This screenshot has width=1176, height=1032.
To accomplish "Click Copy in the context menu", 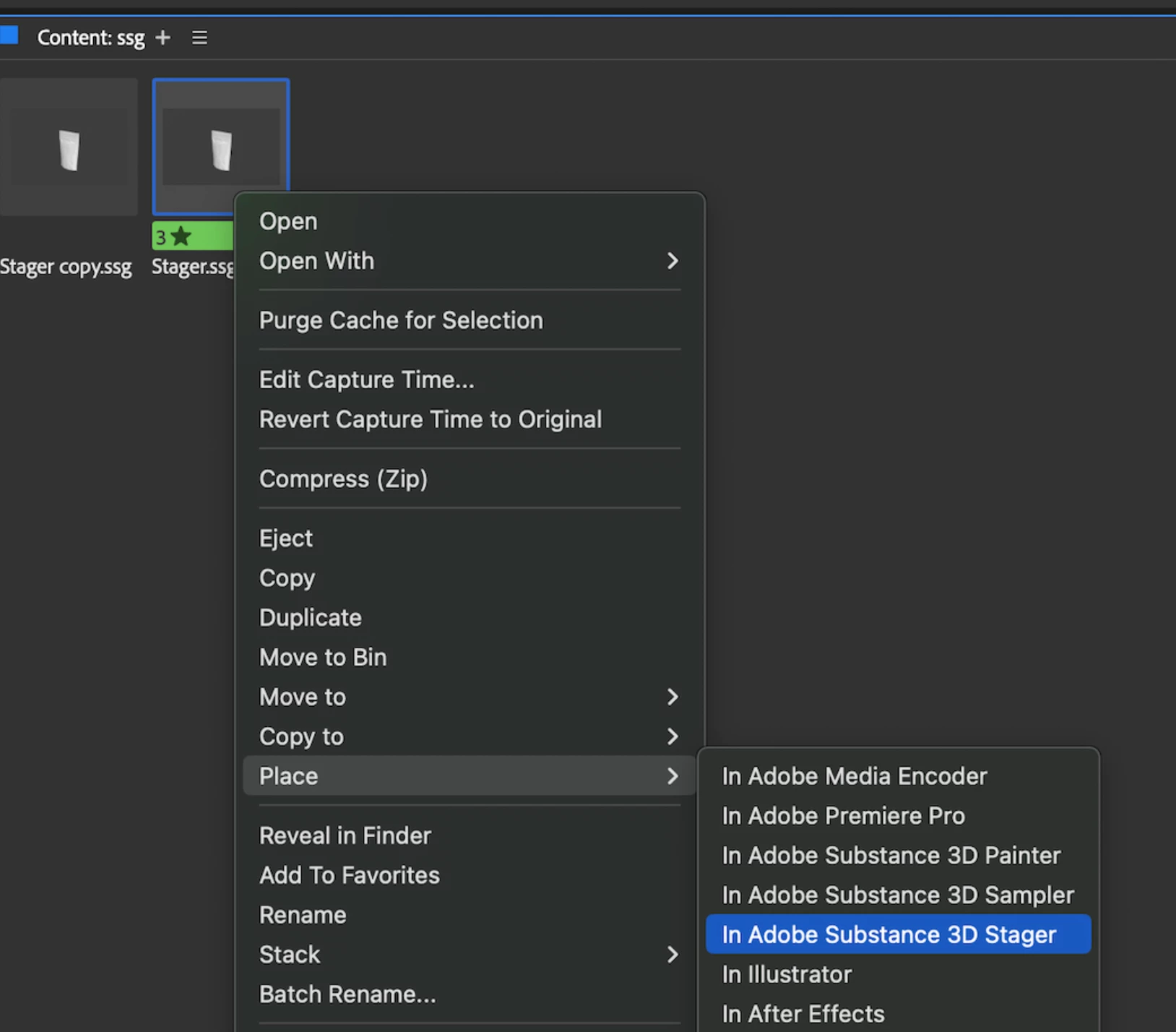I will [470, 578].
